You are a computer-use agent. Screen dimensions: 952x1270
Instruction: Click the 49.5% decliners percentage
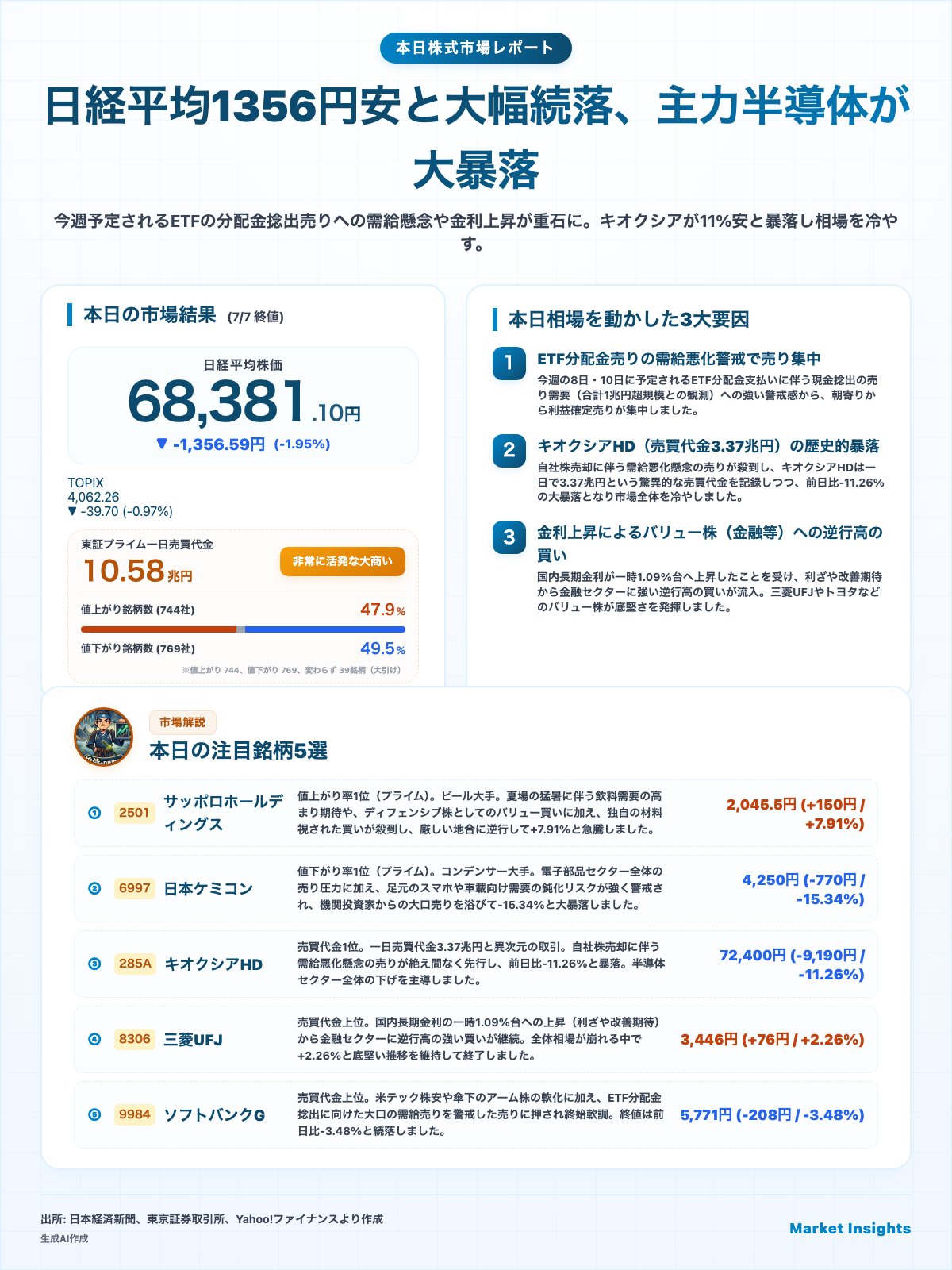click(382, 648)
